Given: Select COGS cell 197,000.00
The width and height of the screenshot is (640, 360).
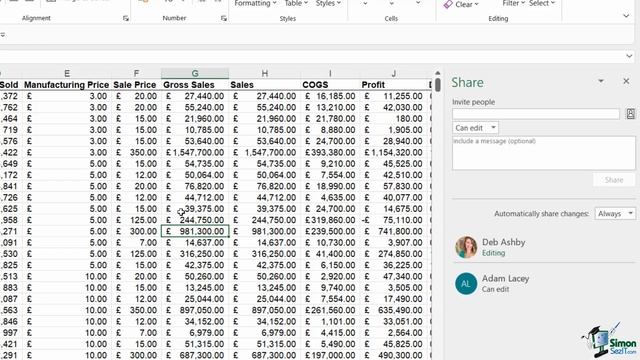Looking at the screenshot, I should pyautogui.click(x=330, y=355).
